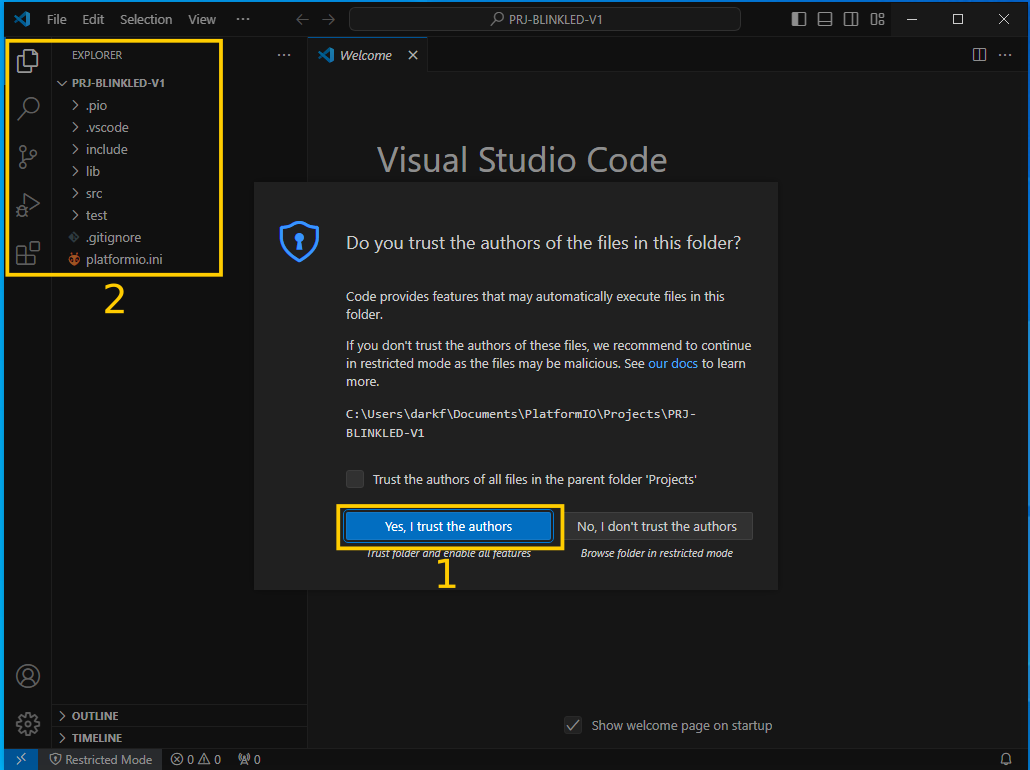Viewport: 1030px width, 770px height.
Task: Open Explorer Views and More Actions ellipsis
Action: (x=284, y=55)
